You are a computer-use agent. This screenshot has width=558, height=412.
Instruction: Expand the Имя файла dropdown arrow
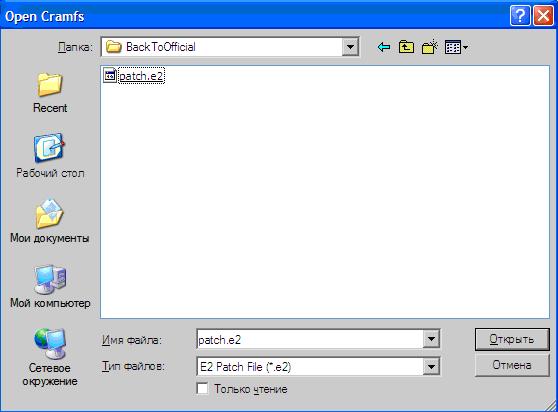click(x=431, y=339)
